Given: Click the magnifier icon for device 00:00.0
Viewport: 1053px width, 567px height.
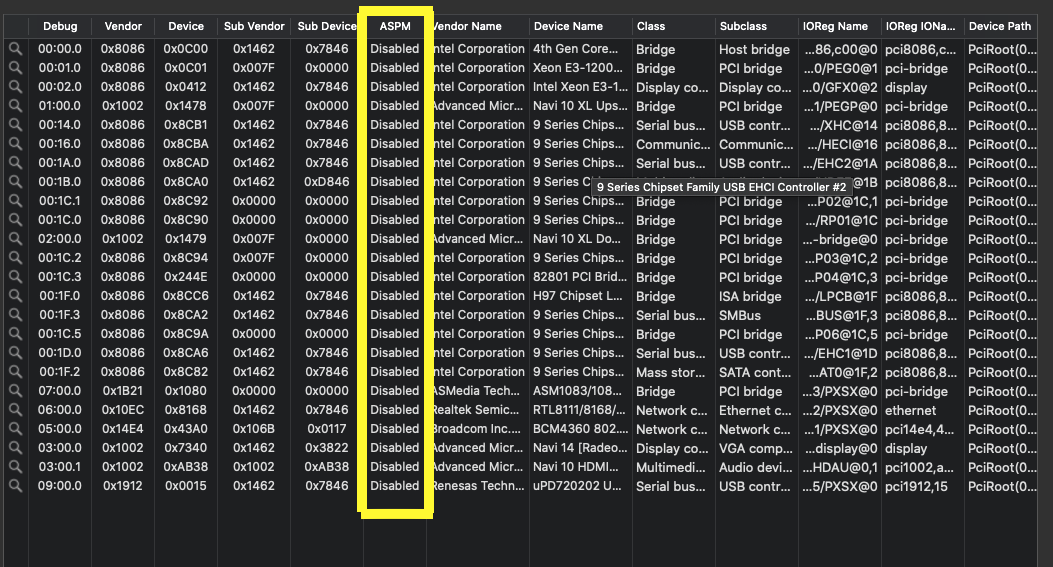Looking at the screenshot, I should pos(15,49).
